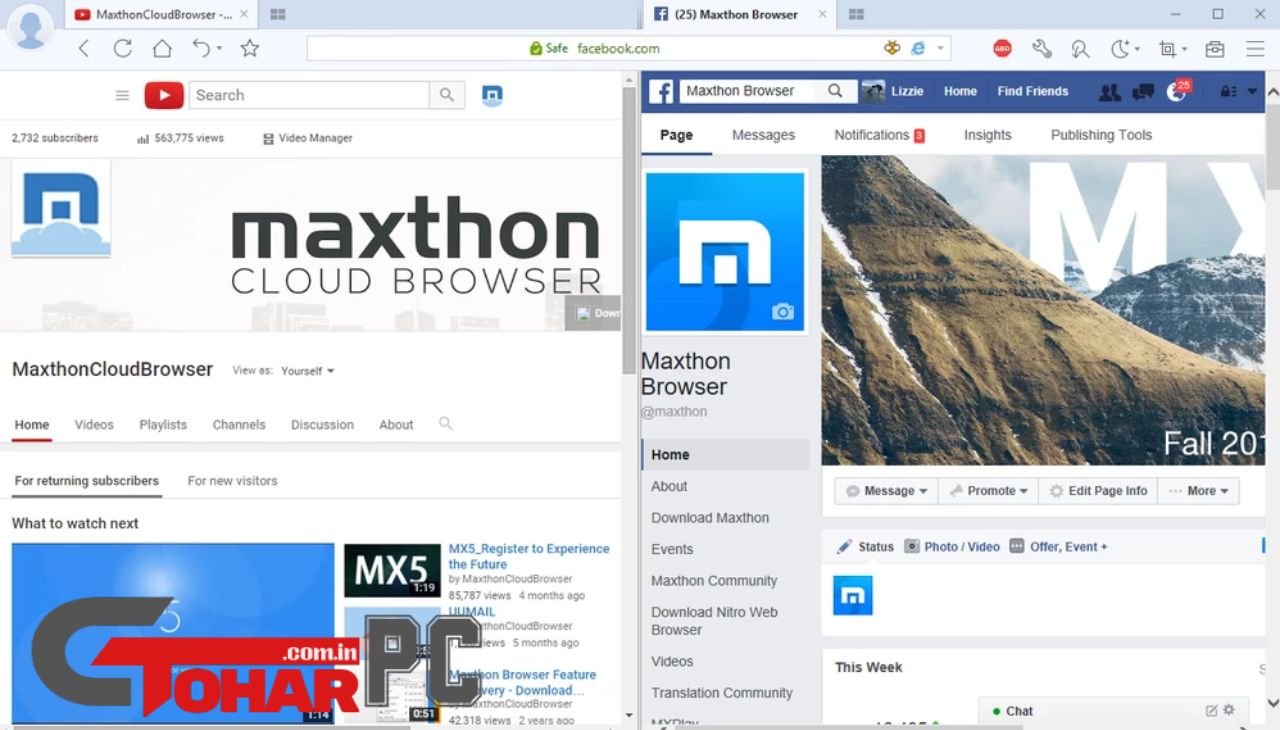
Task: Open the Adblock Plus extension icon
Action: (1003, 48)
